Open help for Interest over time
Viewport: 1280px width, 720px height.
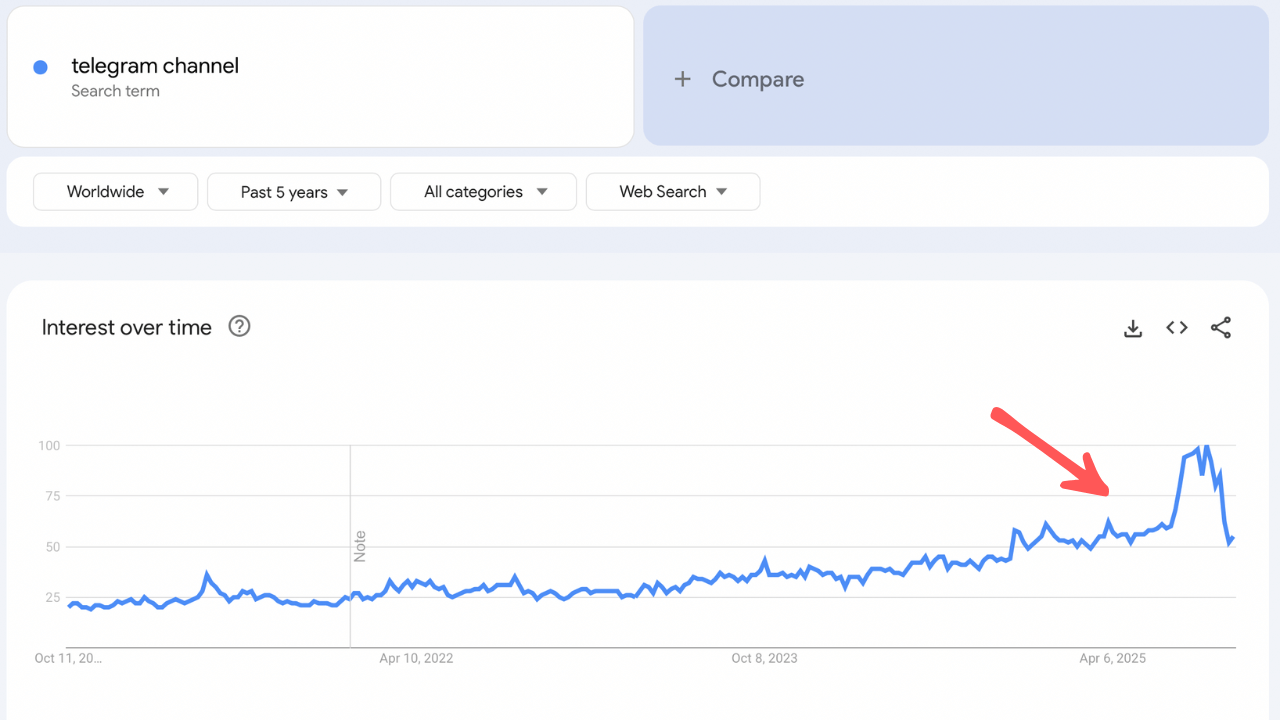point(239,326)
